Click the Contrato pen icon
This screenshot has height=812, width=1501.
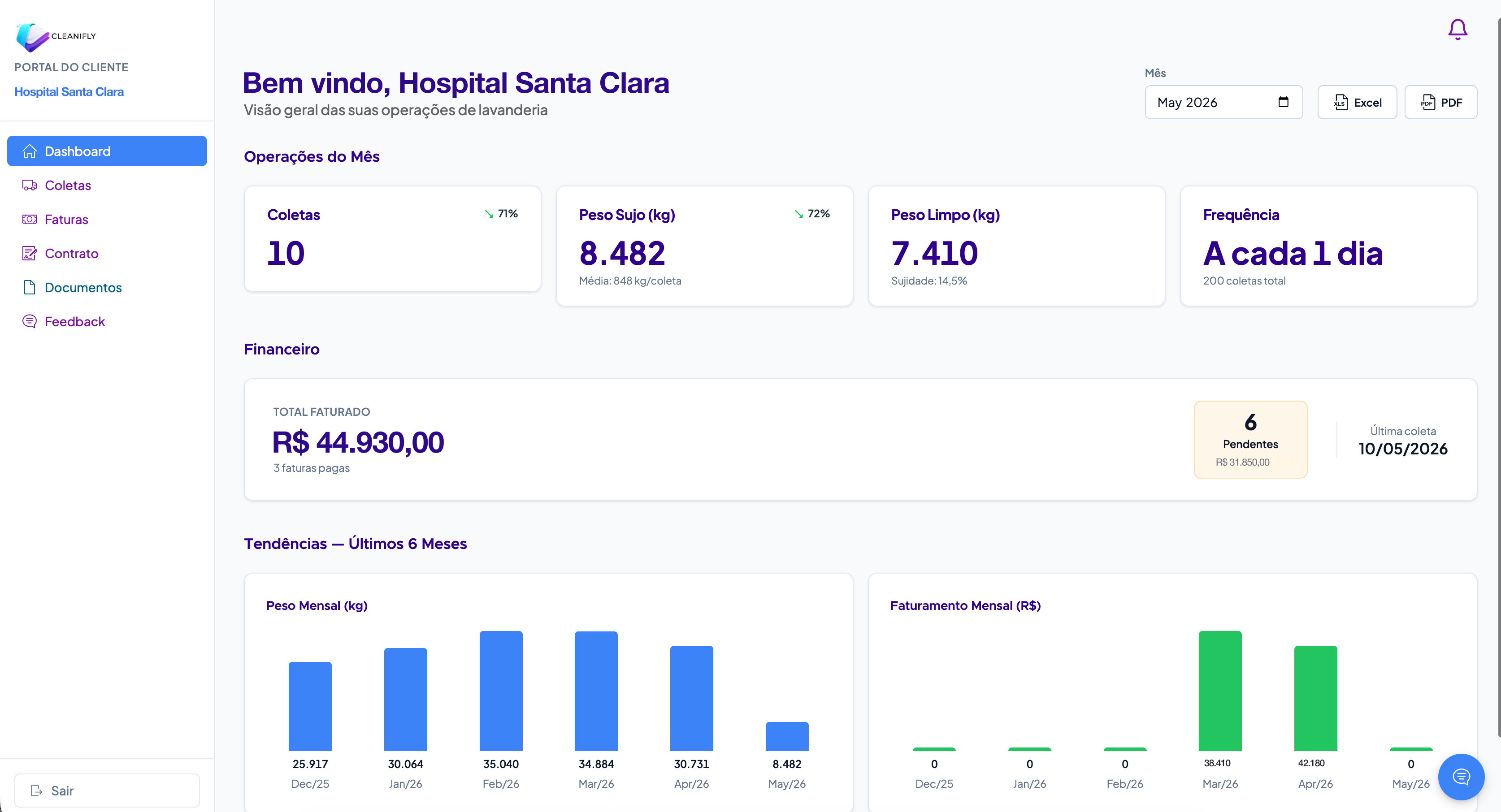pyautogui.click(x=30, y=253)
